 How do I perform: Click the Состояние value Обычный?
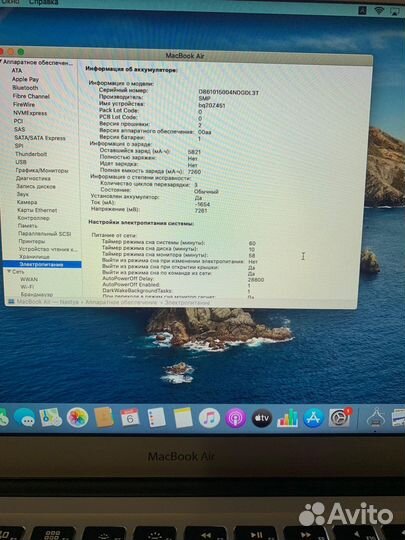(206, 191)
